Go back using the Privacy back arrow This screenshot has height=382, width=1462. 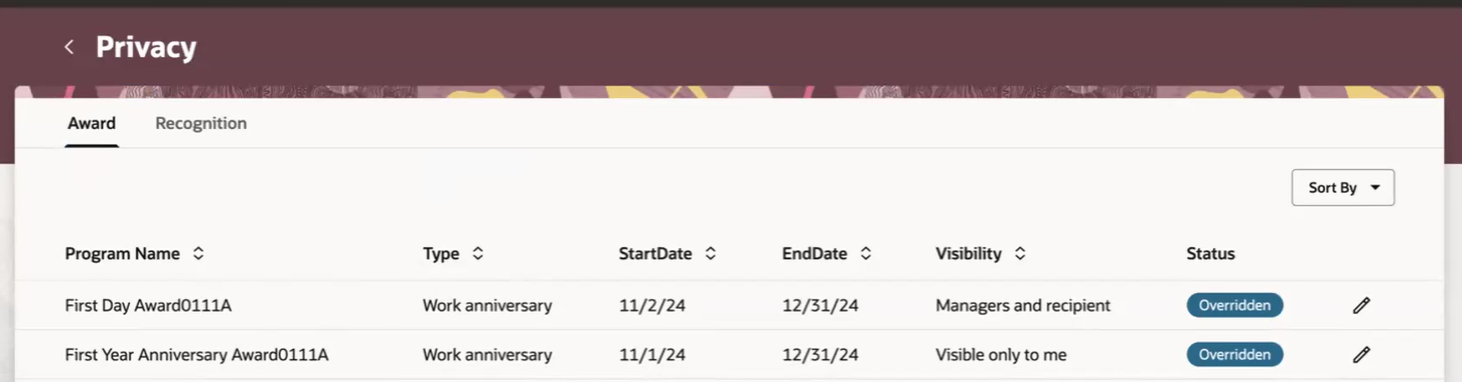(69, 47)
